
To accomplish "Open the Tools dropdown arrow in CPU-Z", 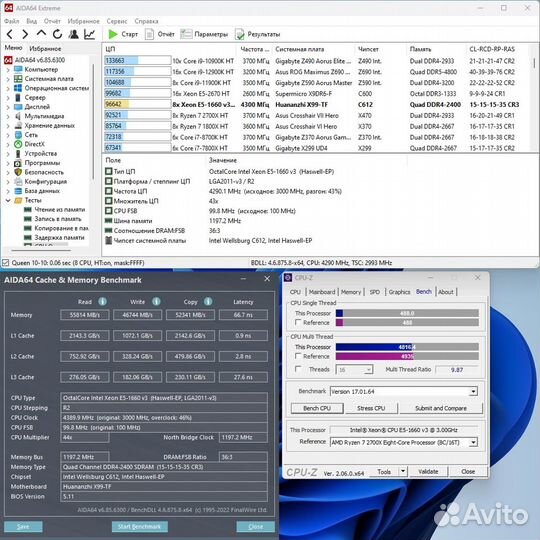I will (403, 471).
